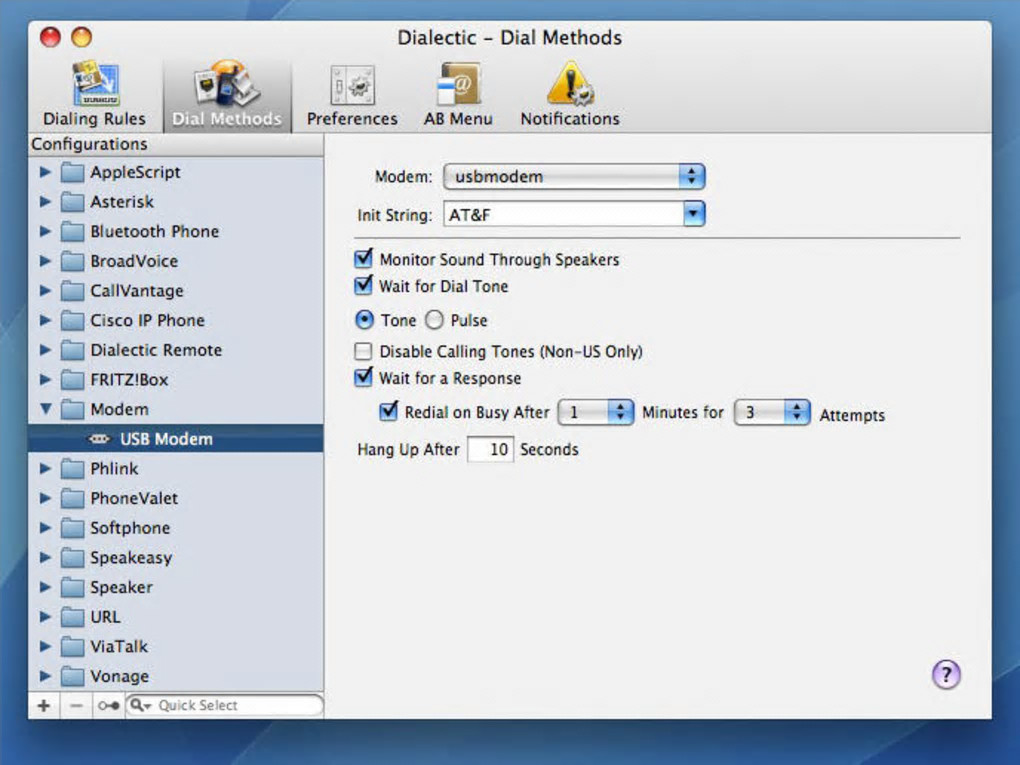This screenshot has width=1020, height=765.
Task: Click the Configurations column header
Action: (x=176, y=144)
